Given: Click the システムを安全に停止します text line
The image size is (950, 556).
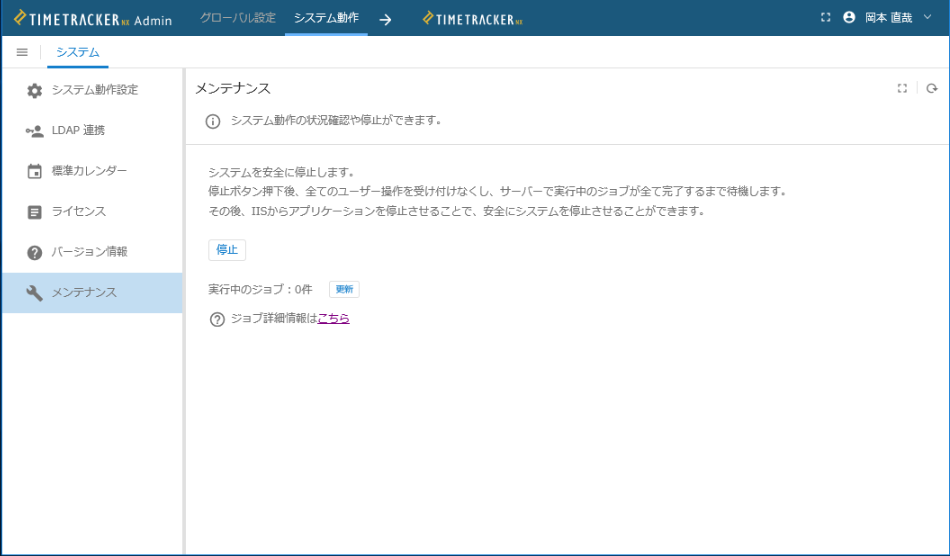Looking at the screenshot, I should coord(281,173).
